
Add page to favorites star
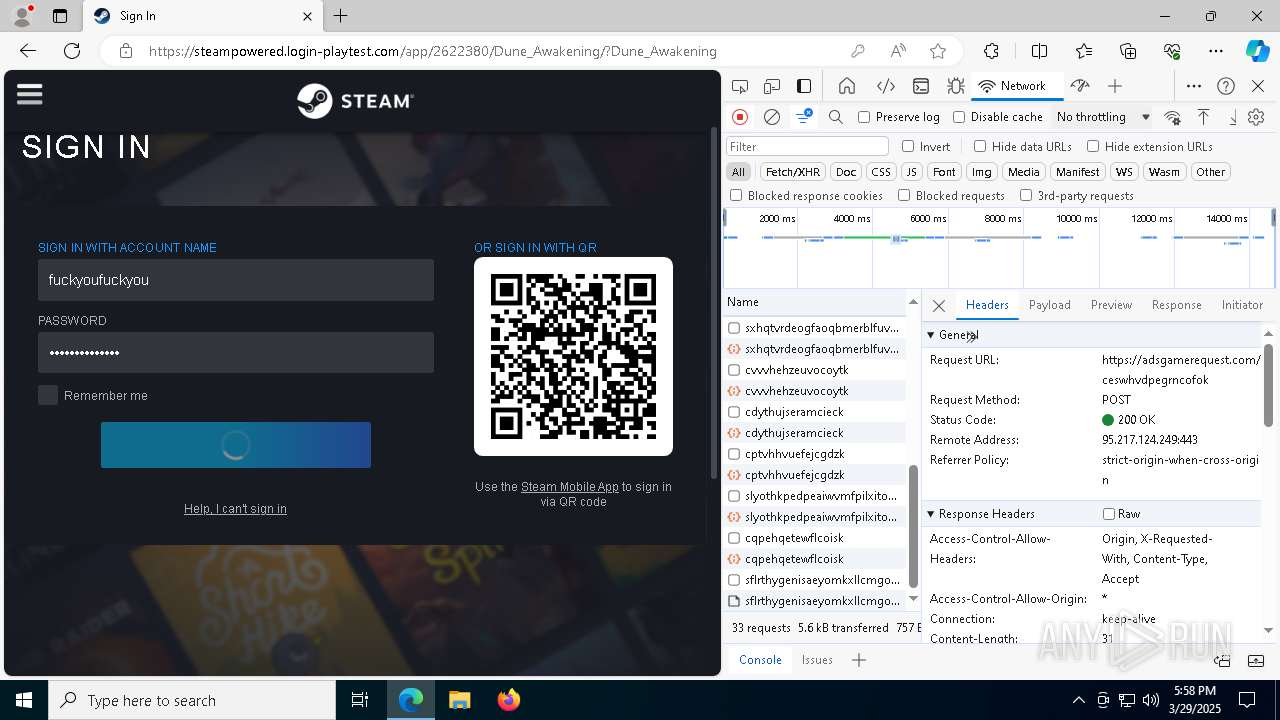[937, 51]
